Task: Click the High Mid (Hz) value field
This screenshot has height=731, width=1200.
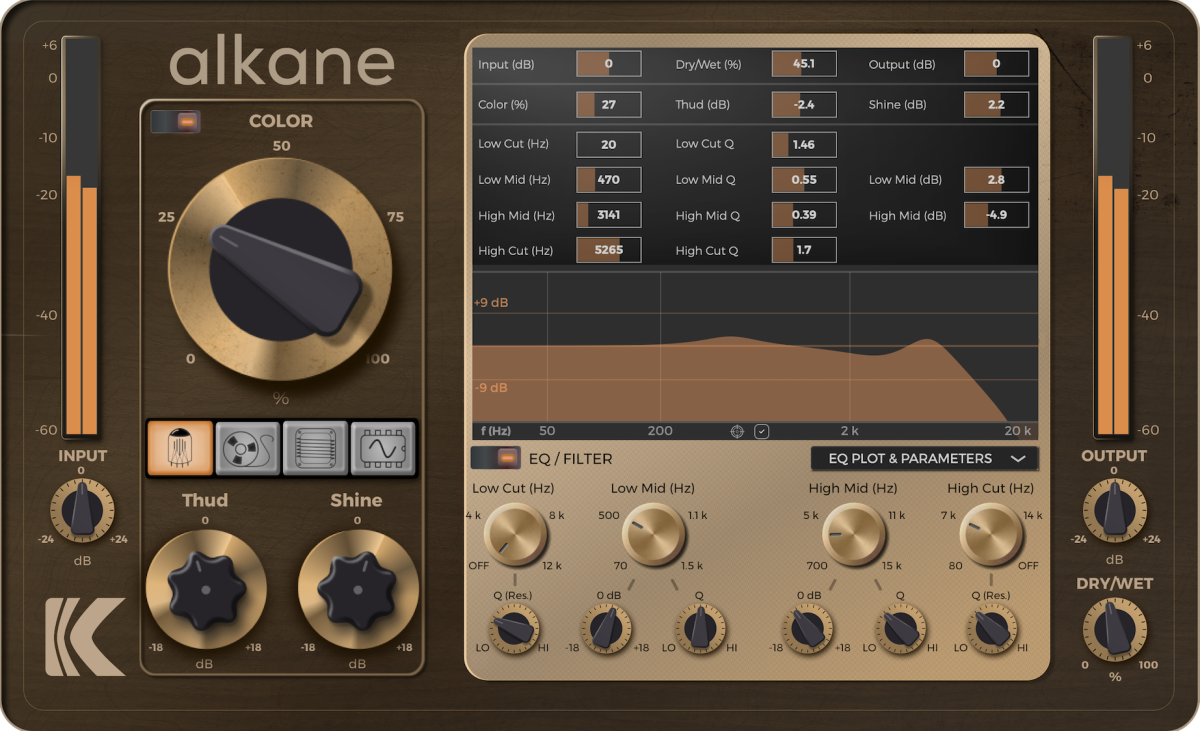Action: 608,215
